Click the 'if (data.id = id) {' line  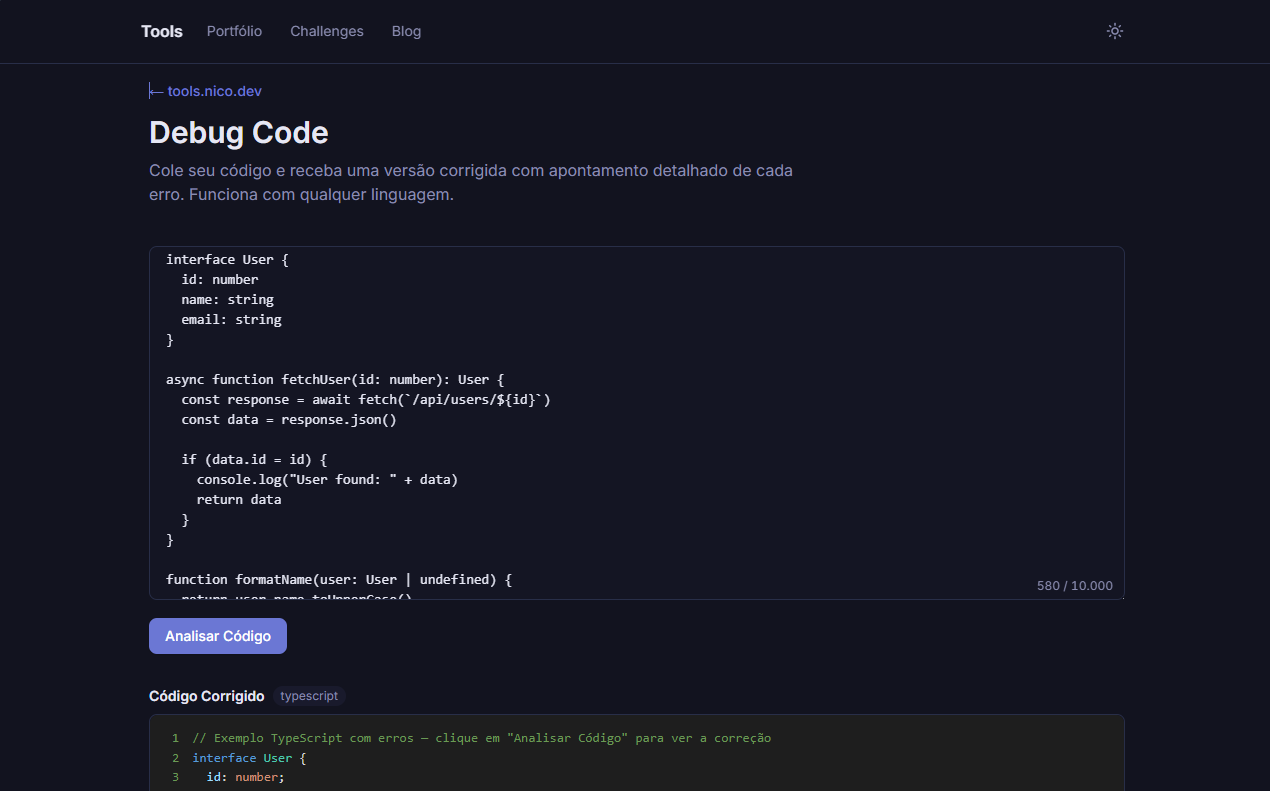254,459
